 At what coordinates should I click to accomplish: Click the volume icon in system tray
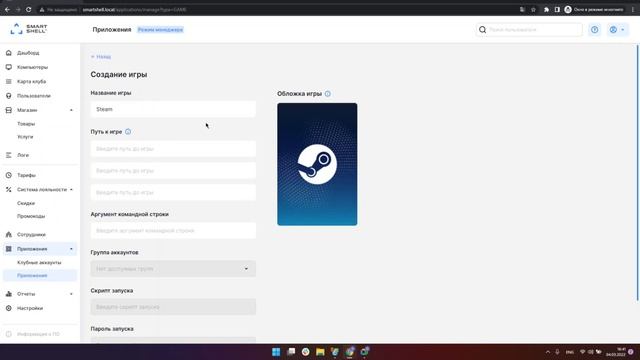591,352
